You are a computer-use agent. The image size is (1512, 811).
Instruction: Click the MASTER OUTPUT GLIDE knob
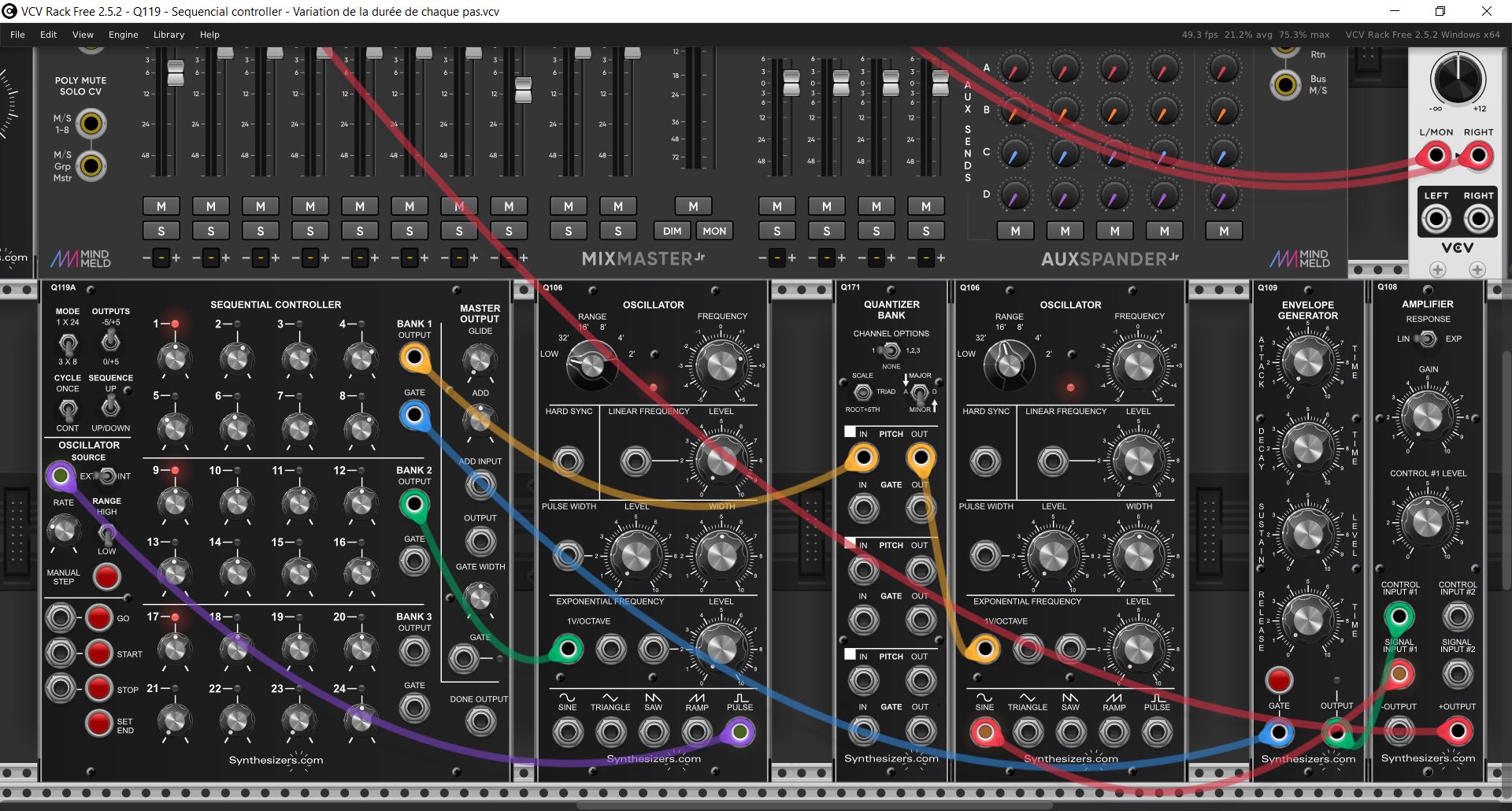click(479, 360)
